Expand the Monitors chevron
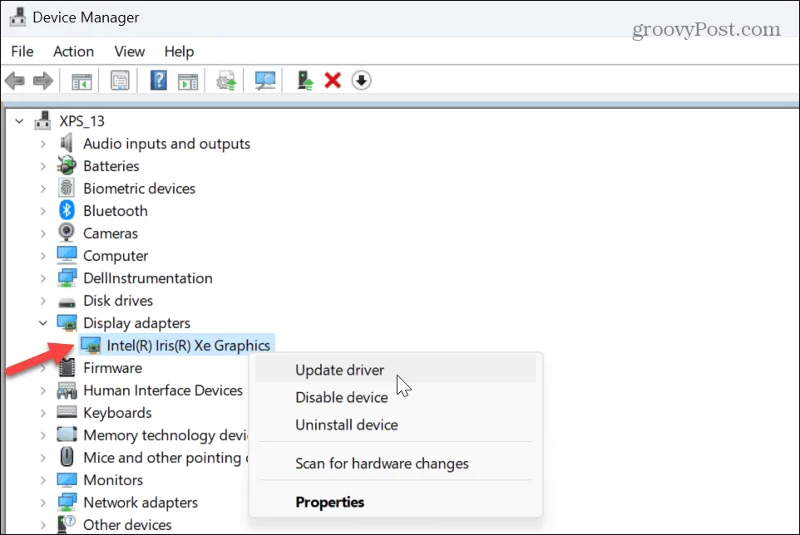This screenshot has height=535, width=800. coord(43,480)
